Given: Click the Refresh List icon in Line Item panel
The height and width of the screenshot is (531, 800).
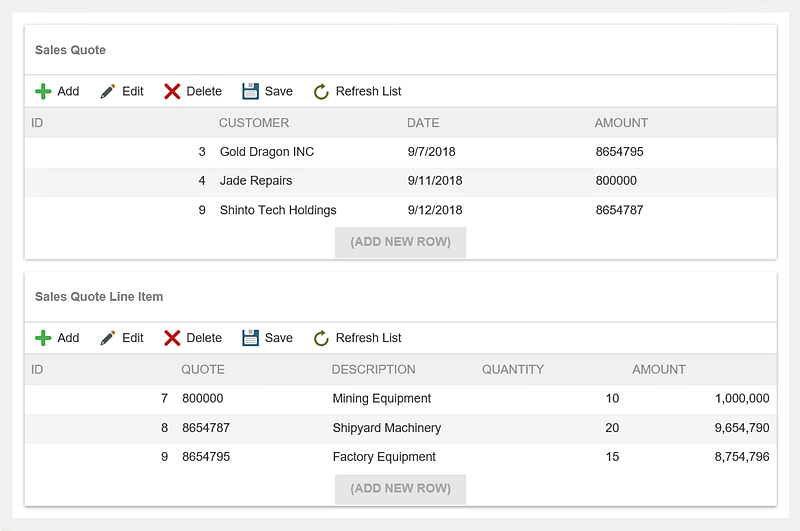Looking at the screenshot, I should (x=321, y=338).
